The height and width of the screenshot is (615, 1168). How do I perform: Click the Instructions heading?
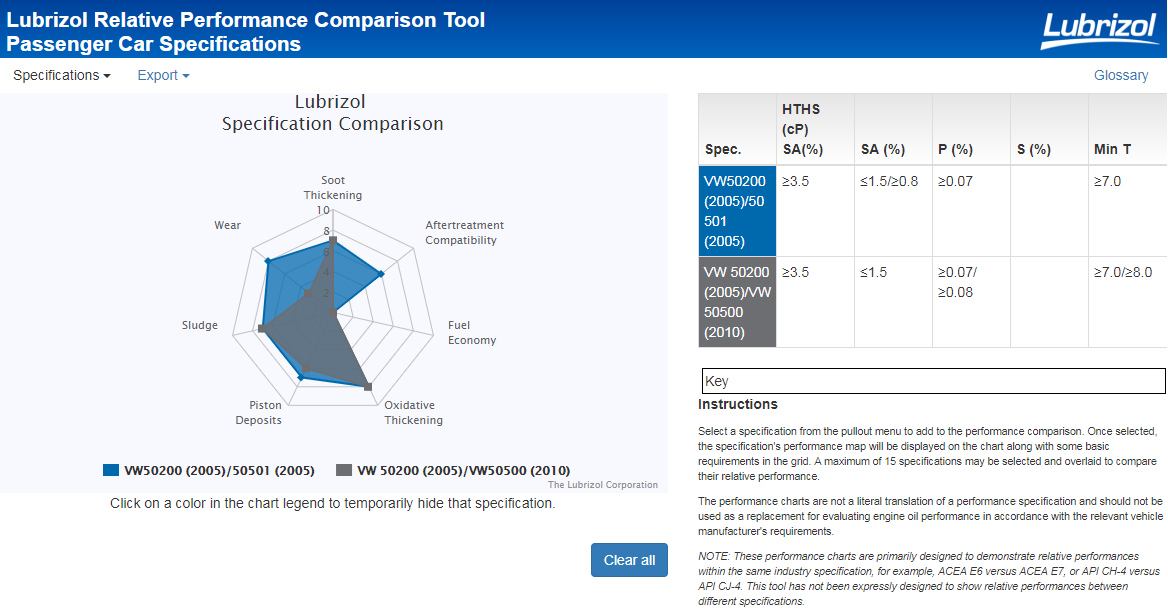(737, 404)
